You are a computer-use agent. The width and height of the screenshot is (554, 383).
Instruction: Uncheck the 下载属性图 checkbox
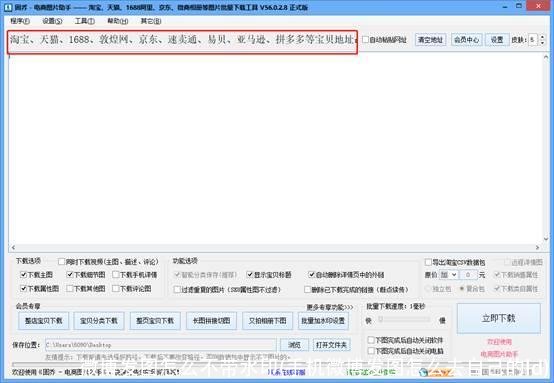click(x=24, y=289)
